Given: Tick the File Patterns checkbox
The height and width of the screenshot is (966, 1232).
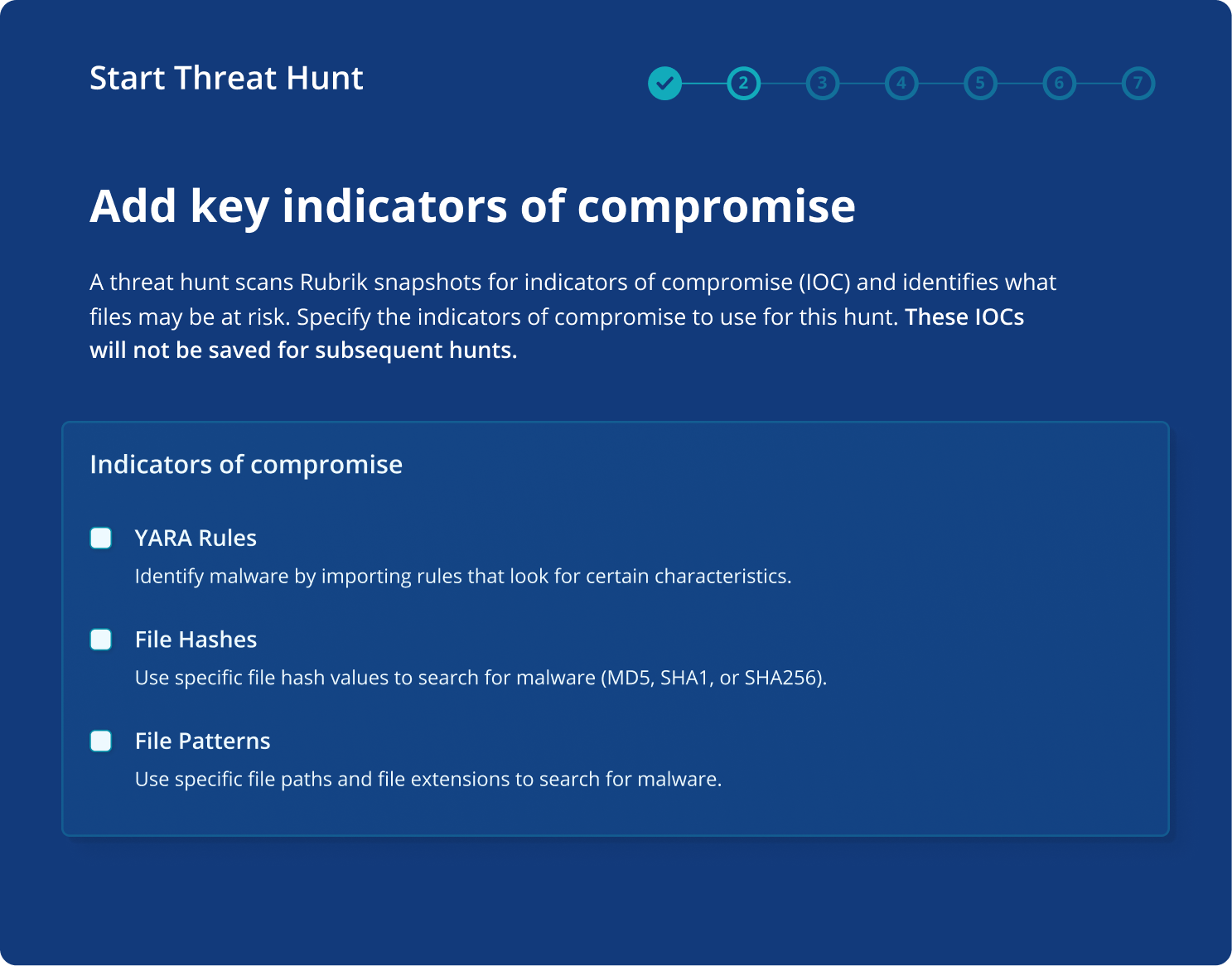Looking at the screenshot, I should pyautogui.click(x=101, y=741).
